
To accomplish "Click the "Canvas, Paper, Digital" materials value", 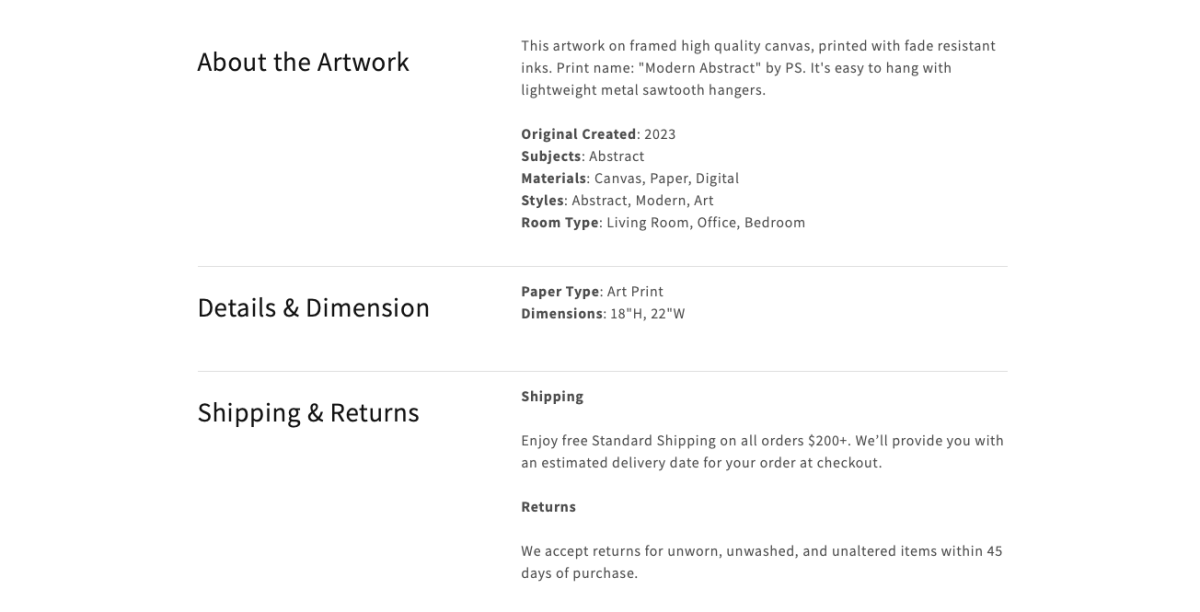I will (666, 178).
